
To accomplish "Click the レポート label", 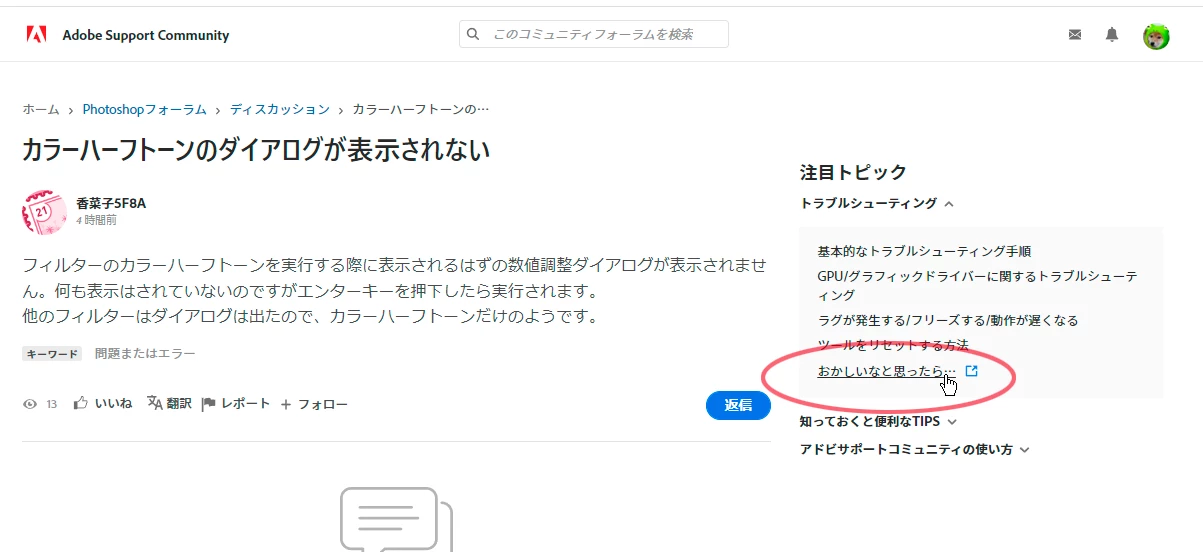I will (x=246, y=404).
